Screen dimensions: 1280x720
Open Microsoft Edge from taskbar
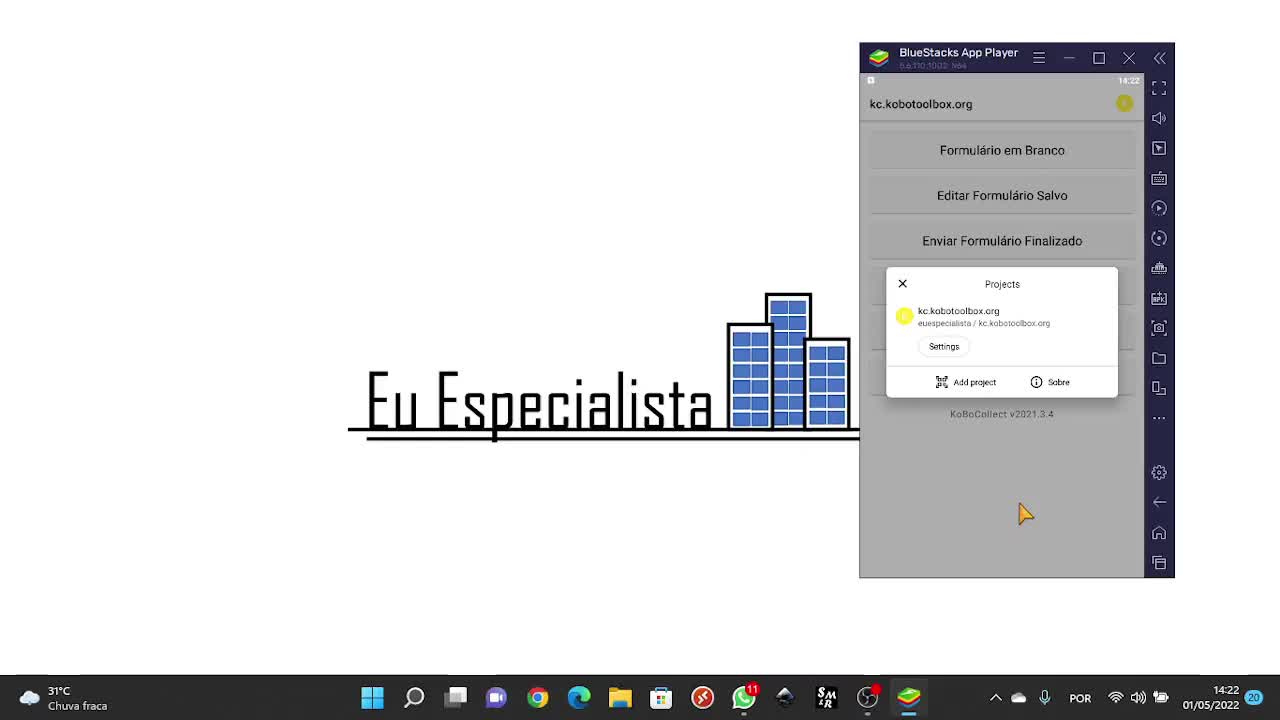click(579, 697)
